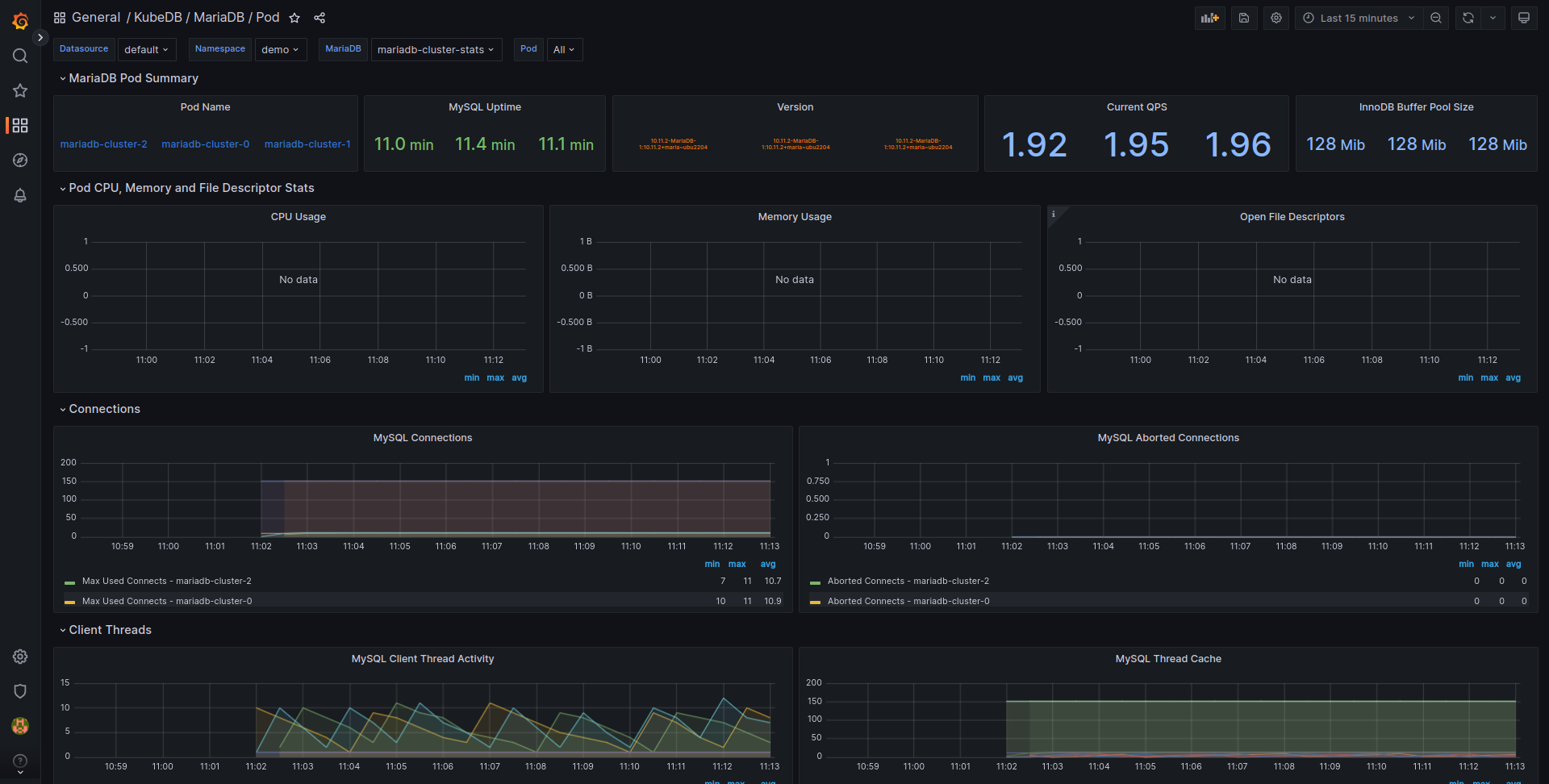Image resolution: width=1549 pixels, height=784 pixels.
Task: Zoom out the time range
Action: click(1436, 18)
